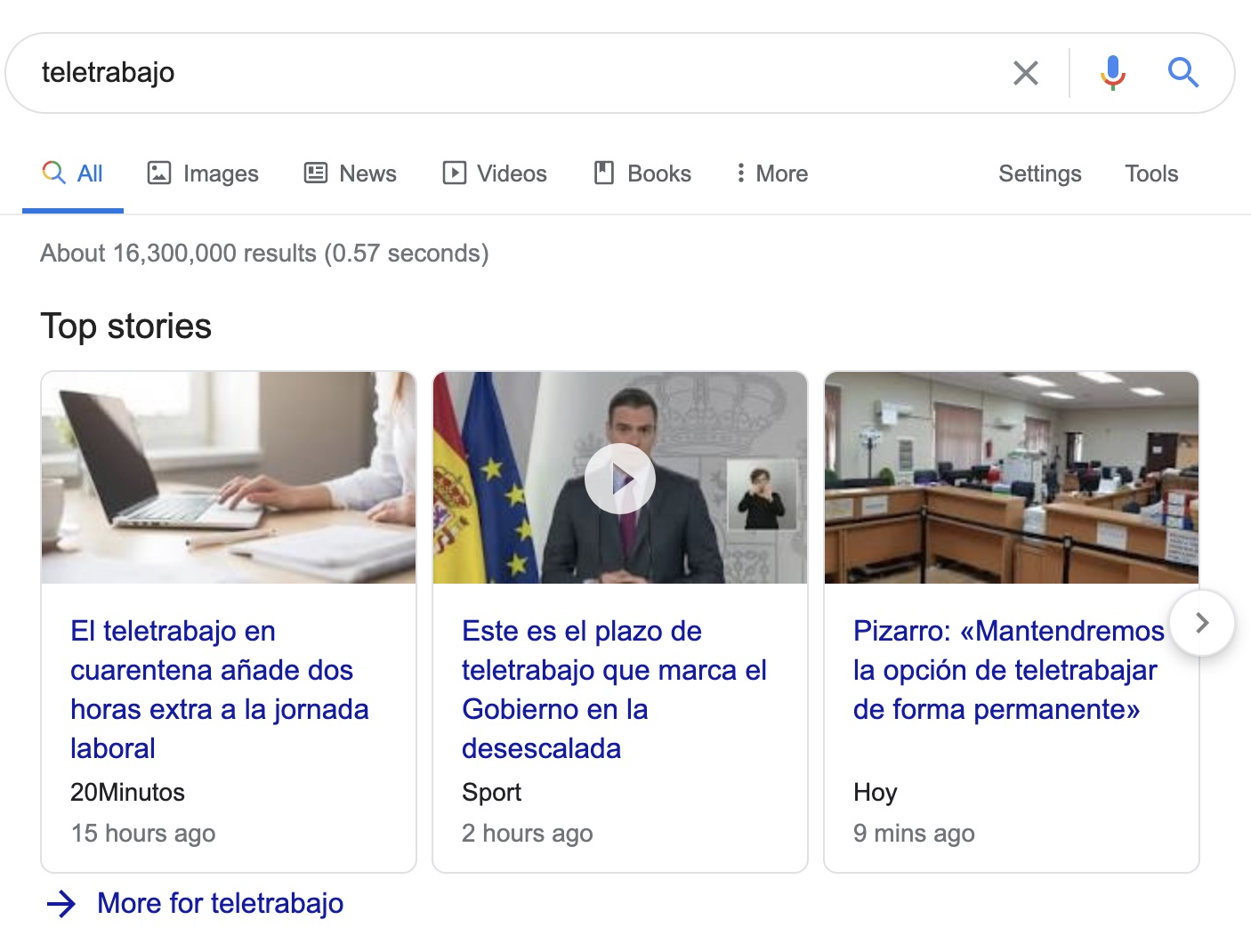
Task: Play the video on the Sport story
Action: pyautogui.click(x=620, y=479)
